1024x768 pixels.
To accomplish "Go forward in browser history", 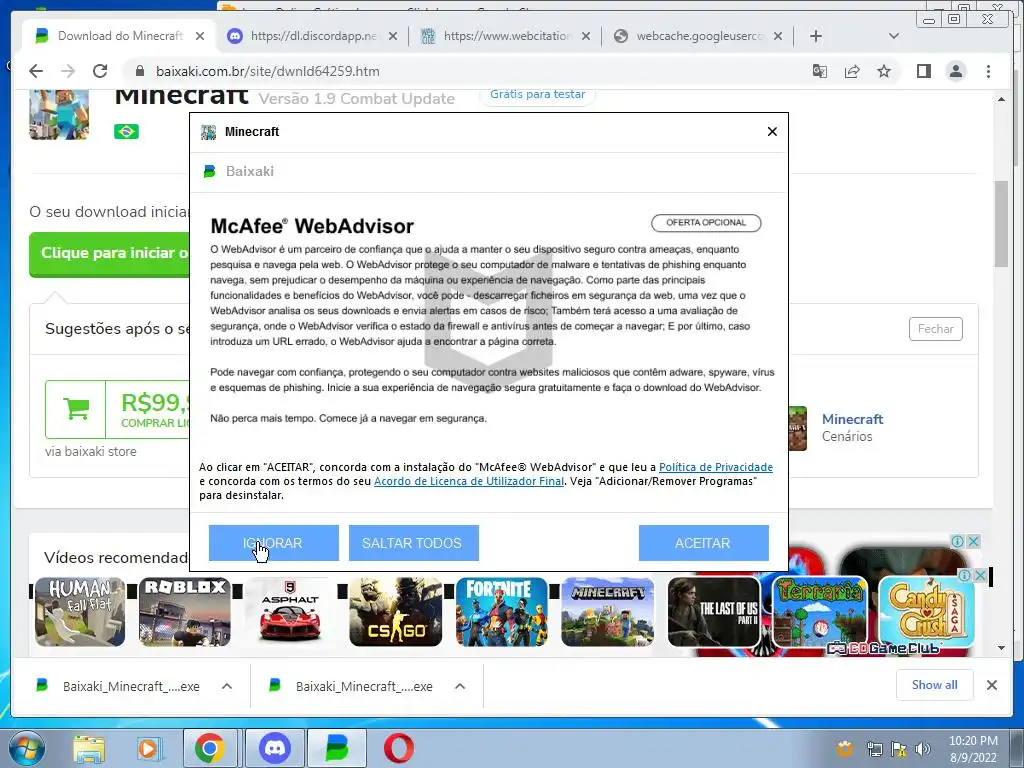I will point(68,71).
